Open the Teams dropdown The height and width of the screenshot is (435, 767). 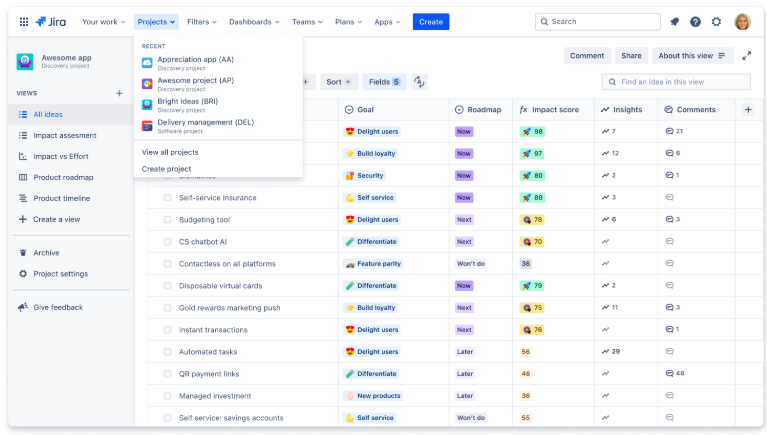[307, 22]
